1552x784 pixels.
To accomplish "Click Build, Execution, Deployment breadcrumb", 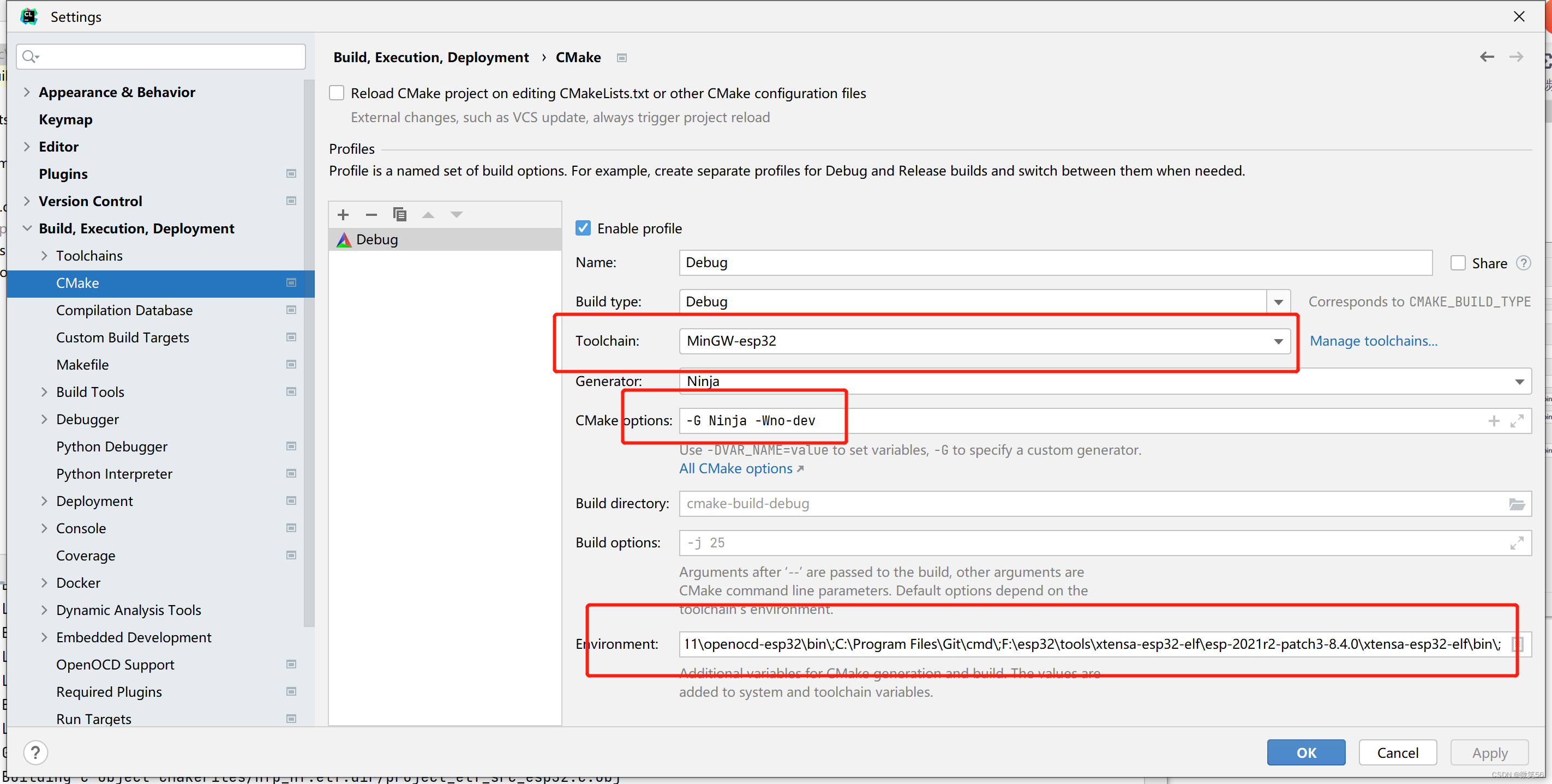I will point(431,58).
